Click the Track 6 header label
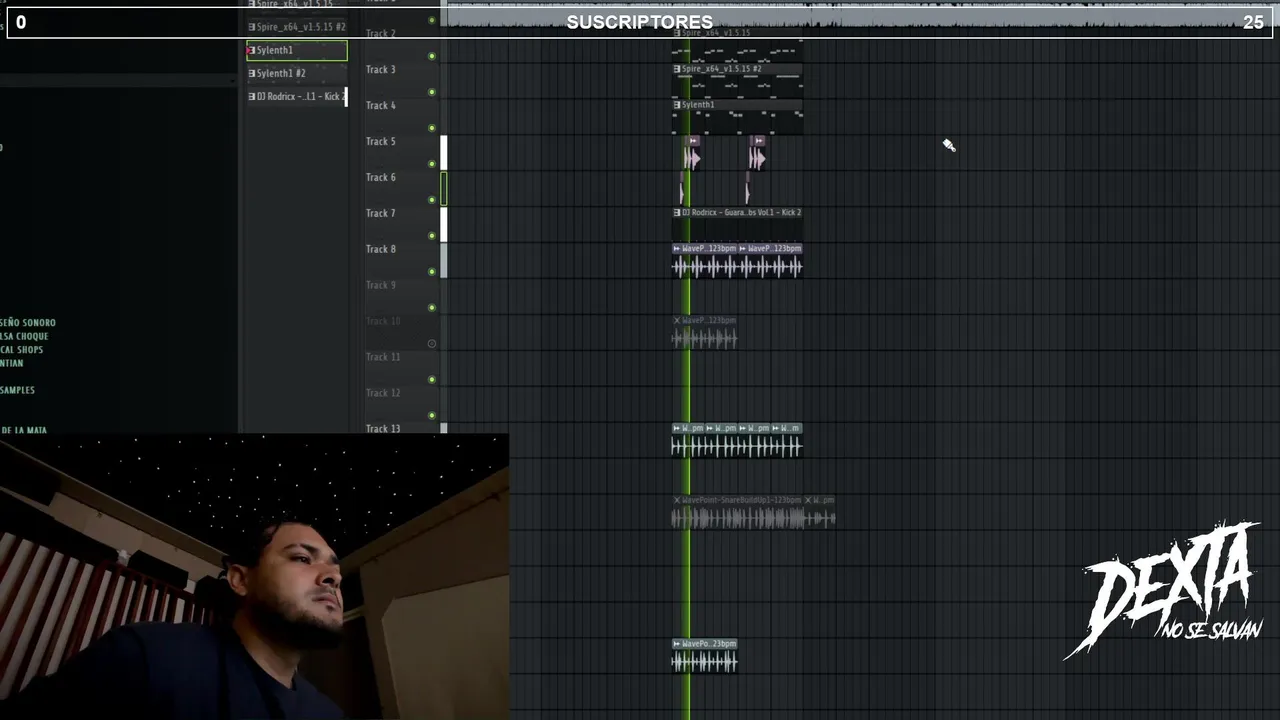The image size is (1280, 720). (380, 177)
